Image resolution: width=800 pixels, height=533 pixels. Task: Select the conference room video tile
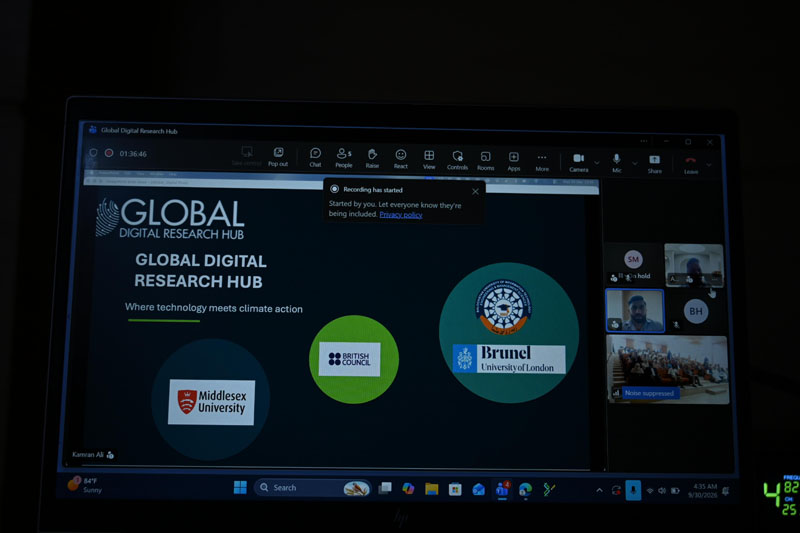[667, 369]
